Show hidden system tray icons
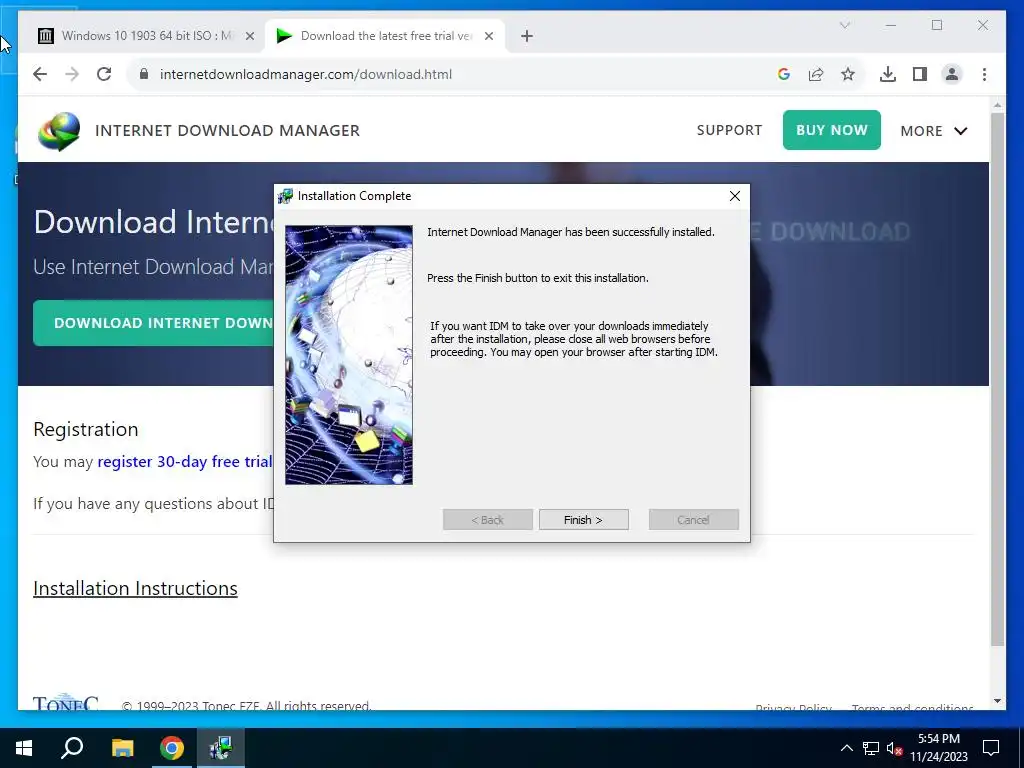This screenshot has height=768, width=1024. click(846, 748)
